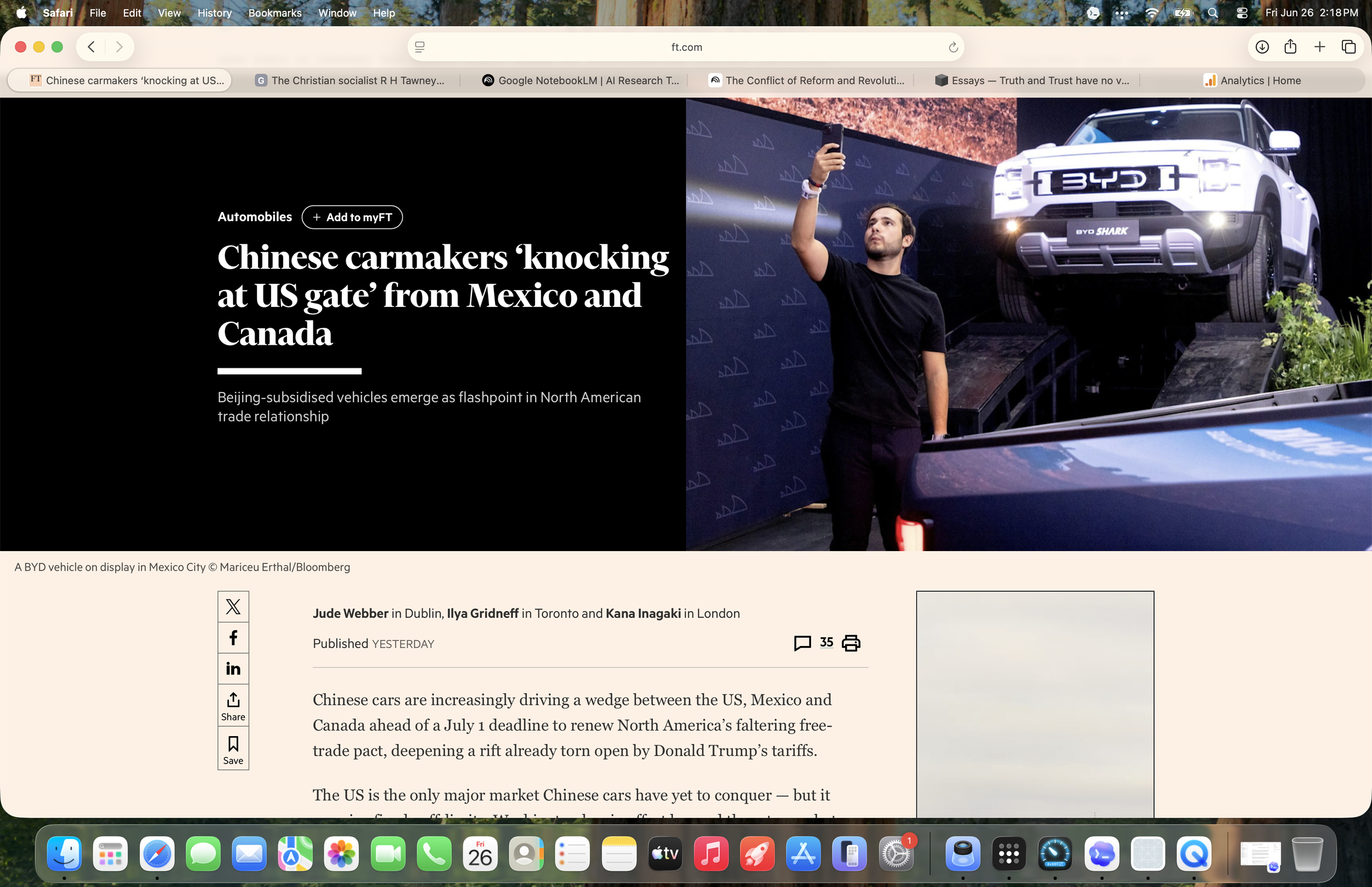
Task: Open the History menu
Action: point(215,13)
